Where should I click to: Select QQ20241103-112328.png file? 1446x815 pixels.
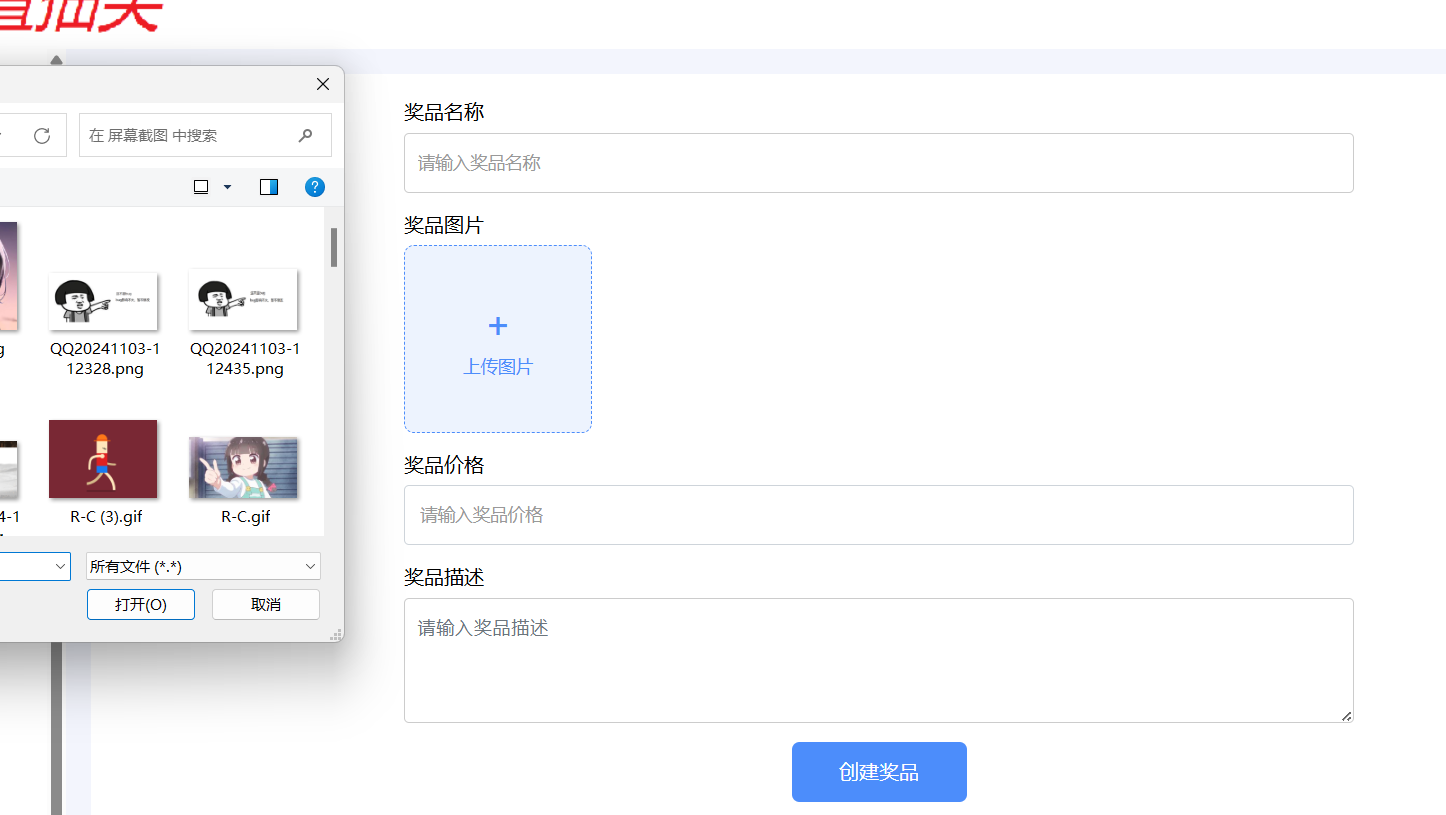(103, 300)
